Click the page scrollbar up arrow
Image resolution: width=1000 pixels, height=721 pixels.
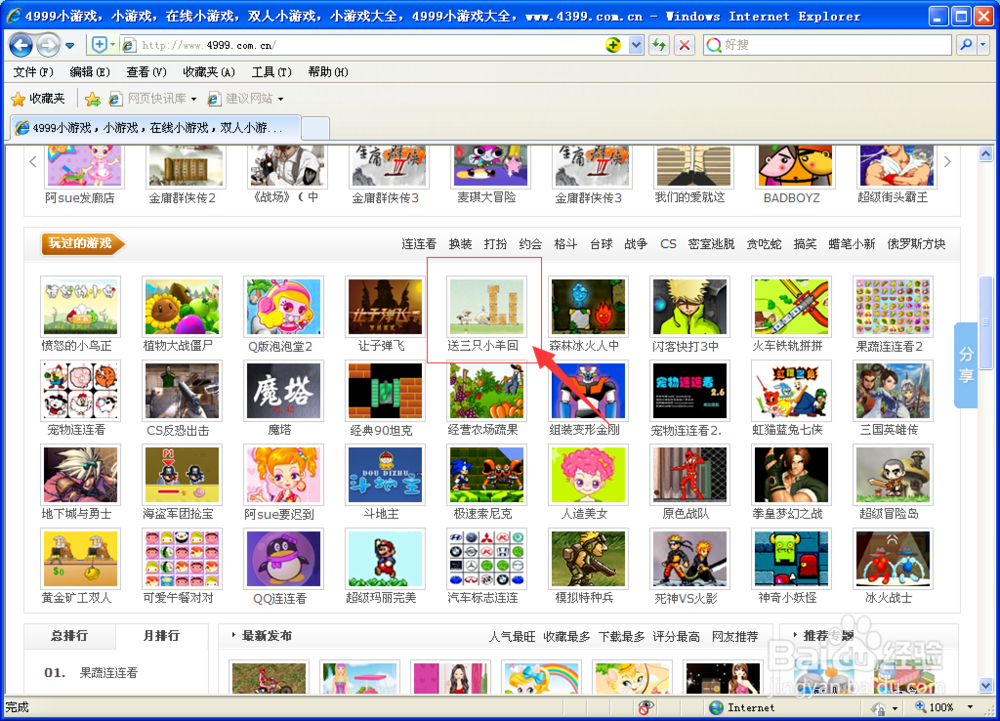tap(986, 154)
